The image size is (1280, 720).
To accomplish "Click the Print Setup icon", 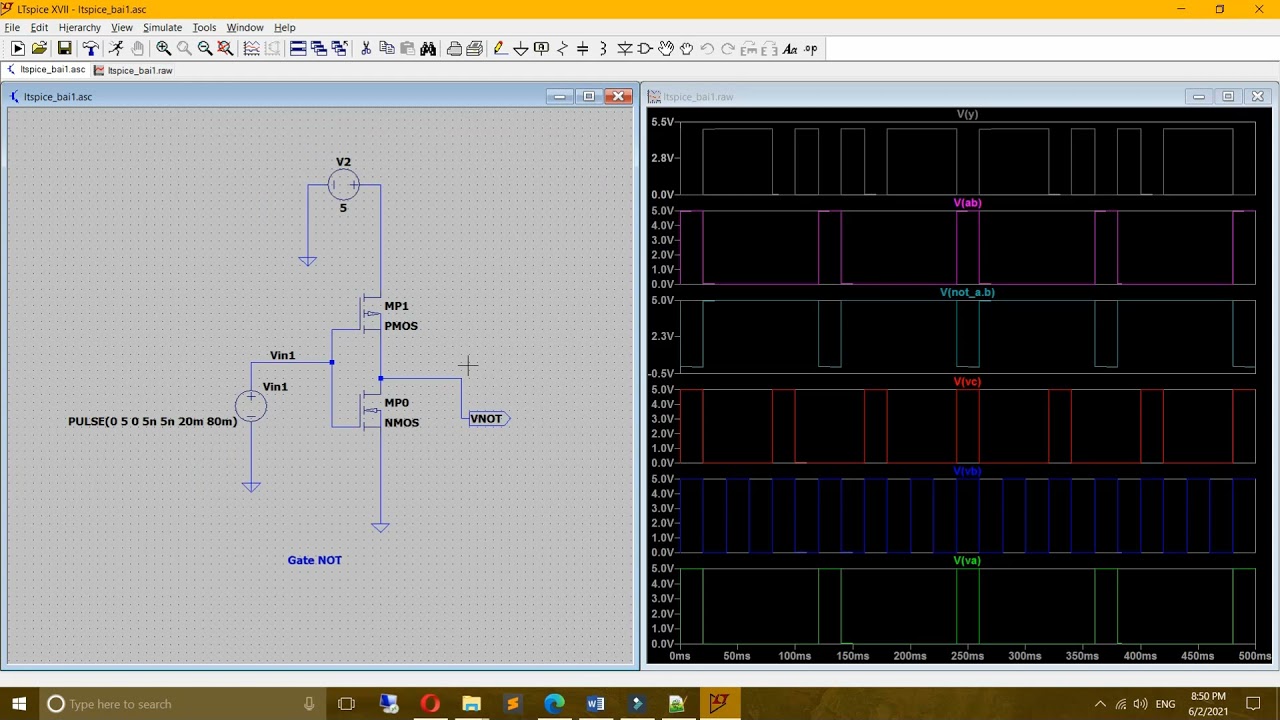I will tap(474, 49).
